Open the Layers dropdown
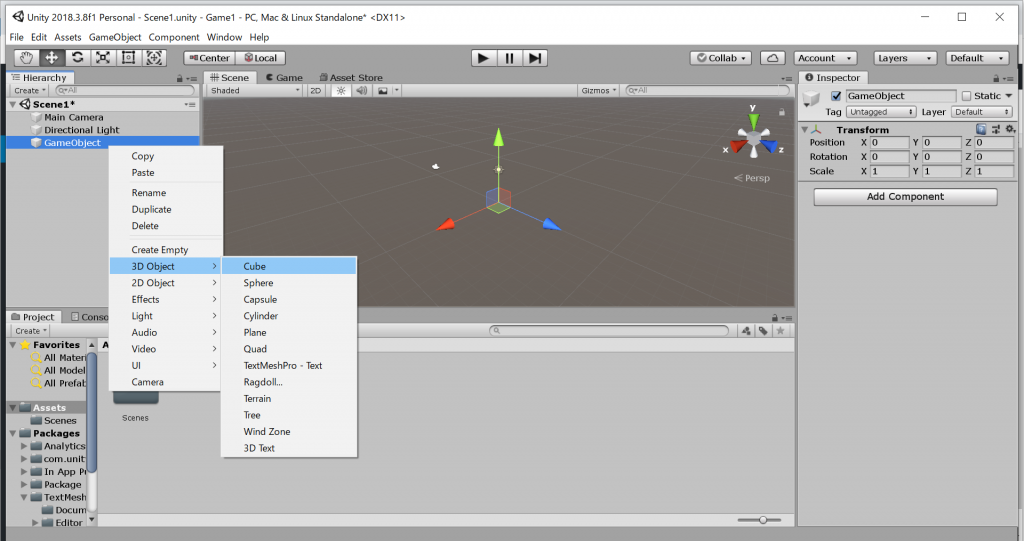The width and height of the screenshot is (1024, 541). pos(904,58)
